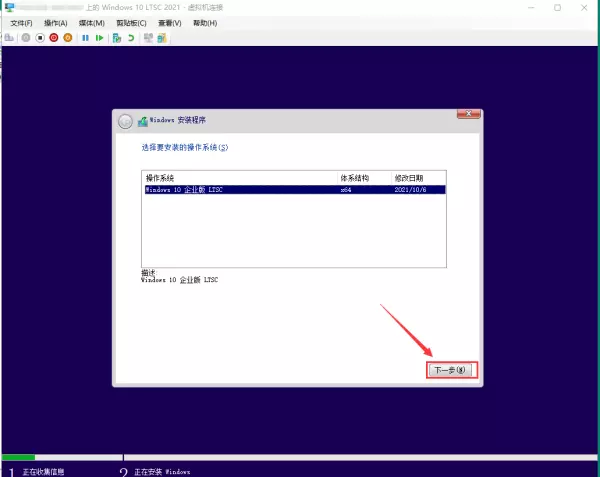Pause the virtual machine
This screenshot has width=600, height=477.
point(85,38)
